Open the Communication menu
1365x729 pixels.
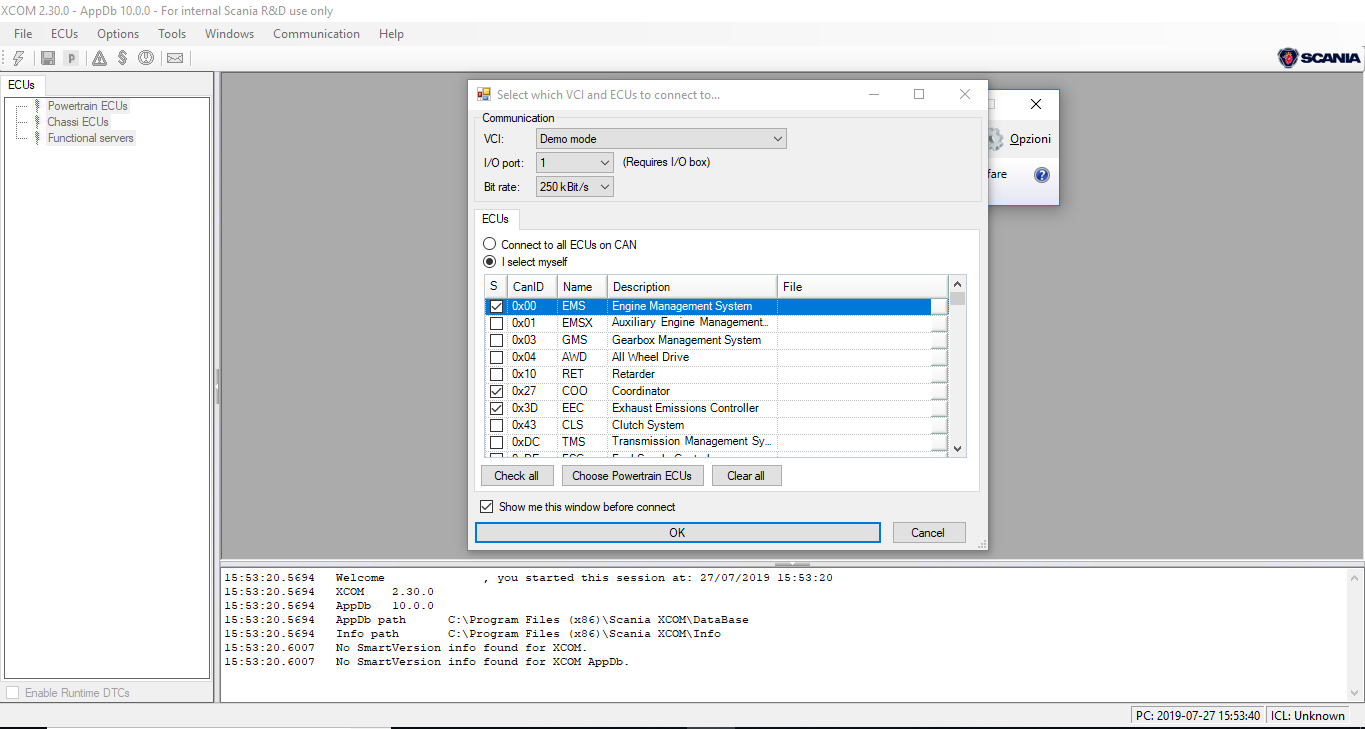[316, 34]
